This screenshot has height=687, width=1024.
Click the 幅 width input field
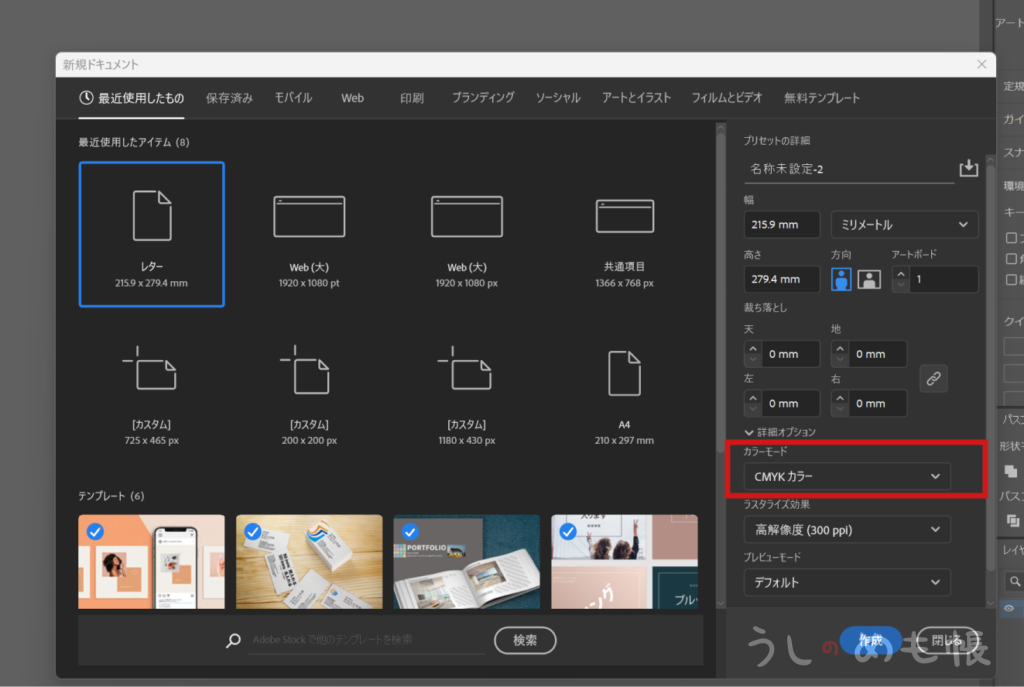pyautogui.click(x=782, y=224)
